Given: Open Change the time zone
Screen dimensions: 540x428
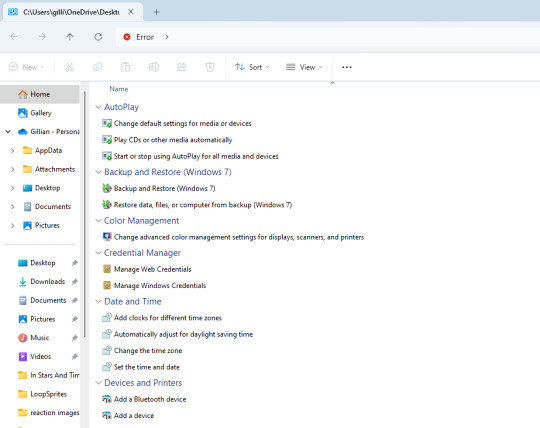Looking at the screenshot, I should pos(142,351).
